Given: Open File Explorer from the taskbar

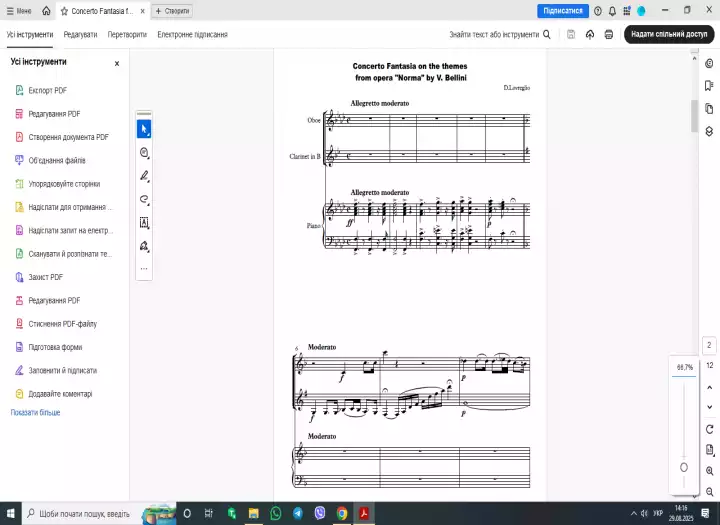Looking at the screenshot, I should coord(253,513).
